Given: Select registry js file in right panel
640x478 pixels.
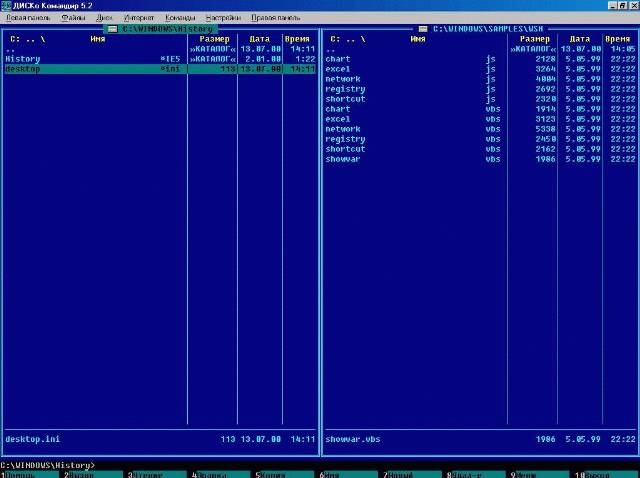Looking at the screenshot, I should [481, 89].
